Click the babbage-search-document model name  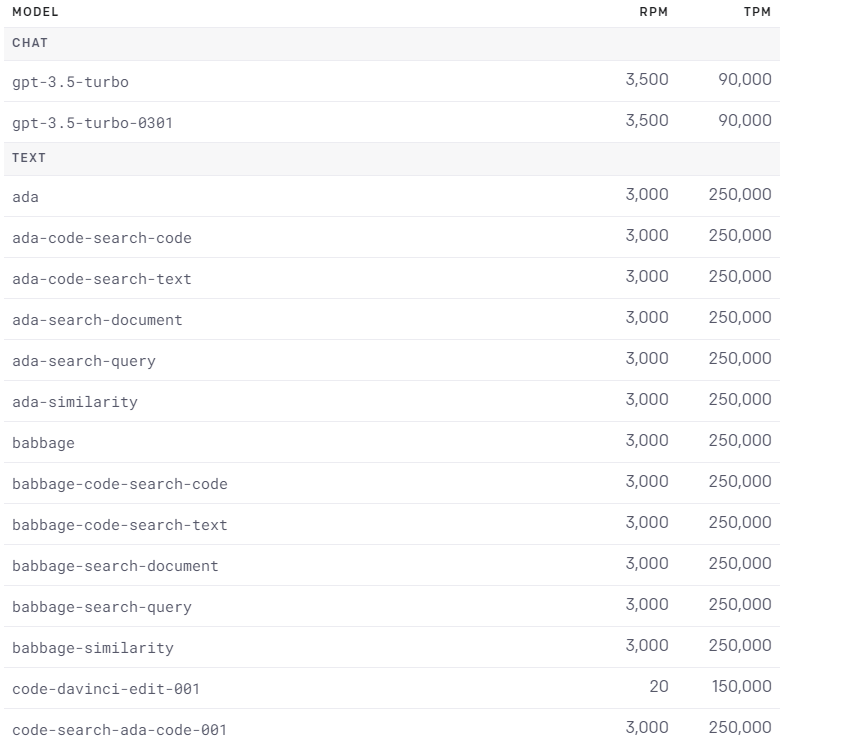pyautogui.click(x=115, y=567)
